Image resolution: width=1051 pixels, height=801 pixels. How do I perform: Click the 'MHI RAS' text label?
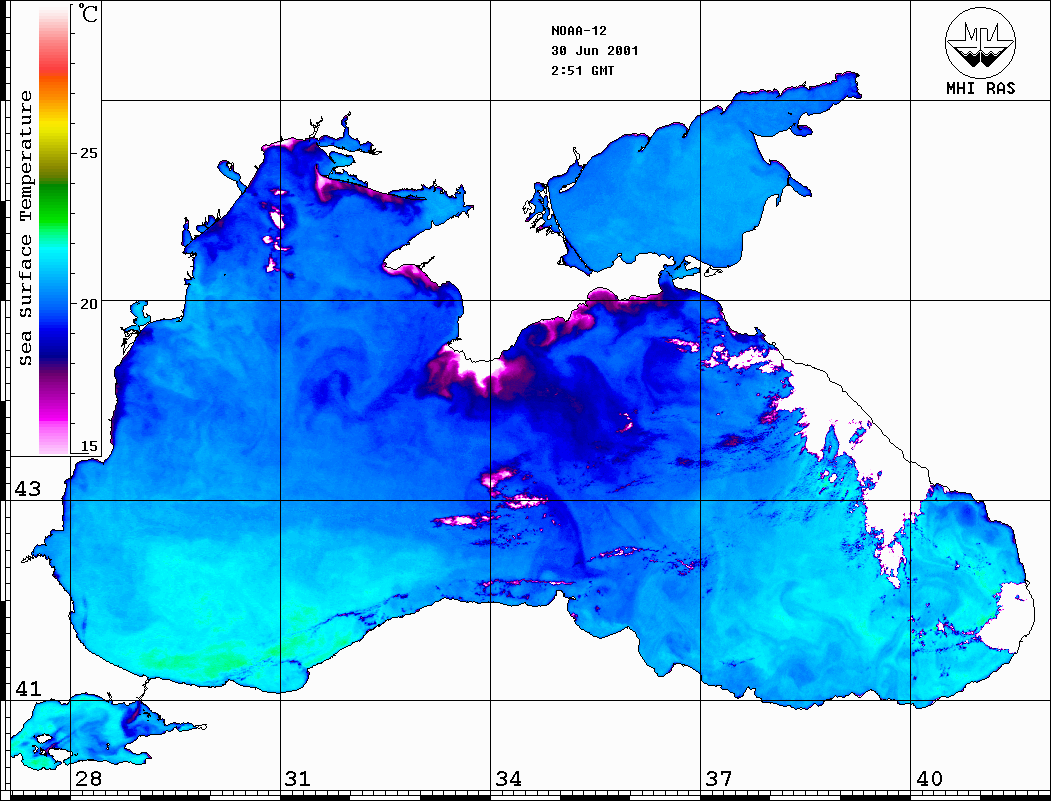point(981,88)
